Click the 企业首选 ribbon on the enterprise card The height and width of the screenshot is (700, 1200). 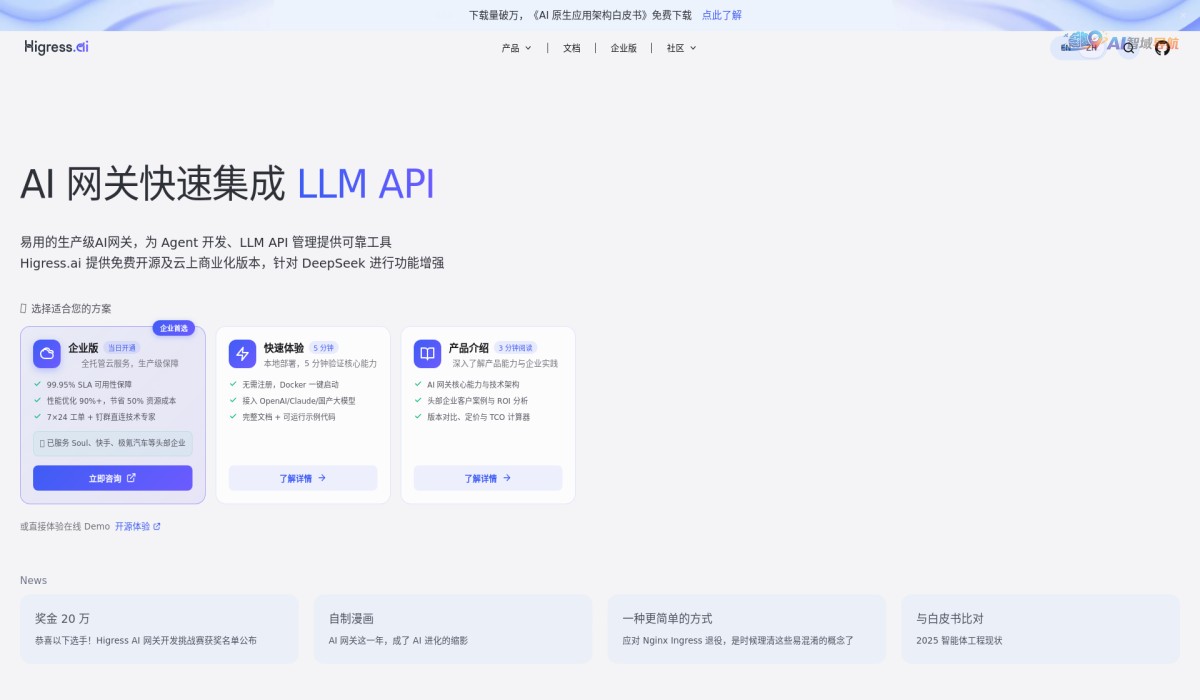tap(173, 328)
